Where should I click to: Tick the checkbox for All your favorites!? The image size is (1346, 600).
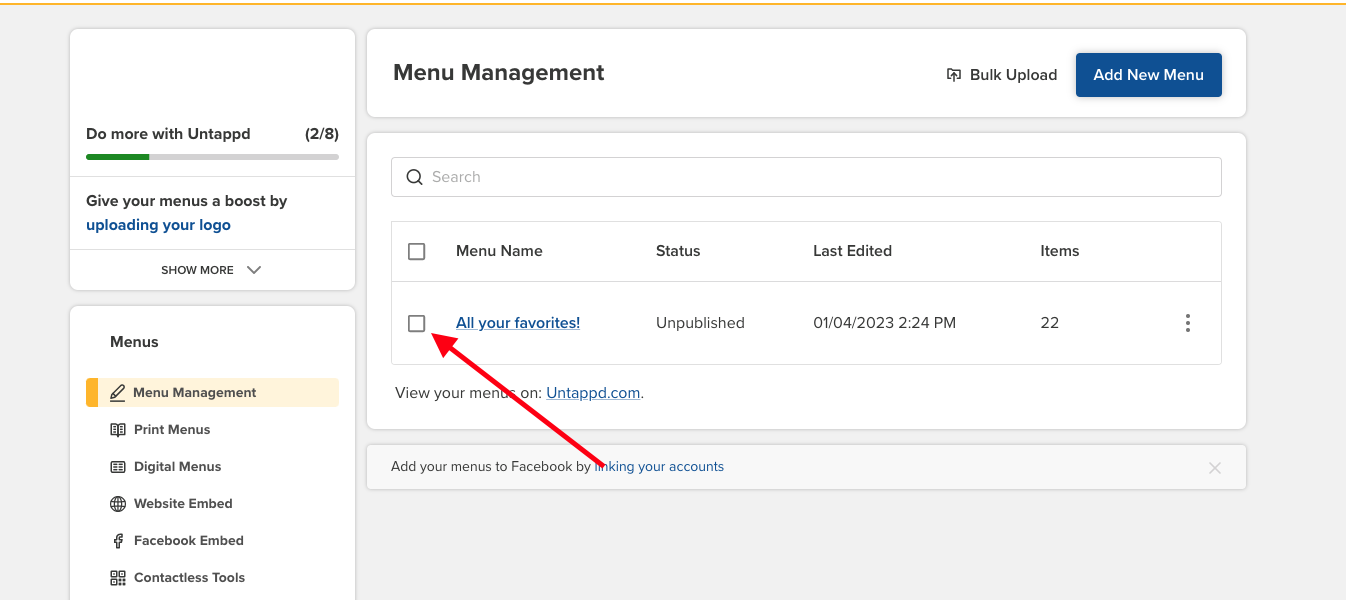(x=417, y=323)
